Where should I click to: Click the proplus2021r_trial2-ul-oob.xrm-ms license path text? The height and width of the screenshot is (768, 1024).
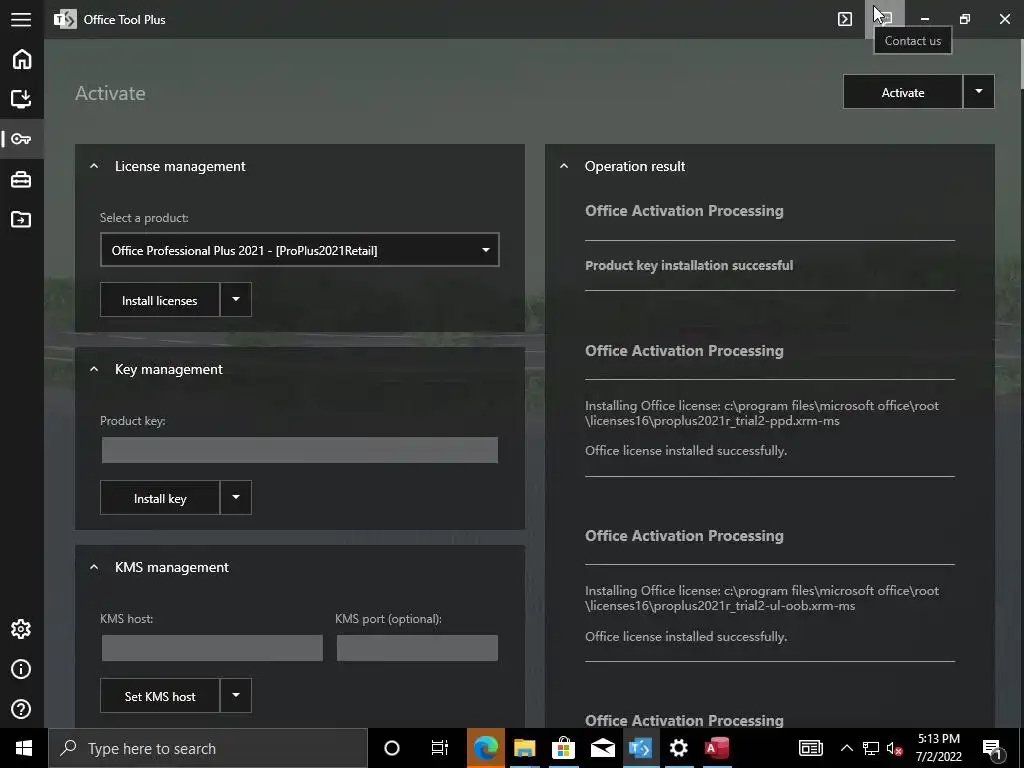click(x=761, y=598)
